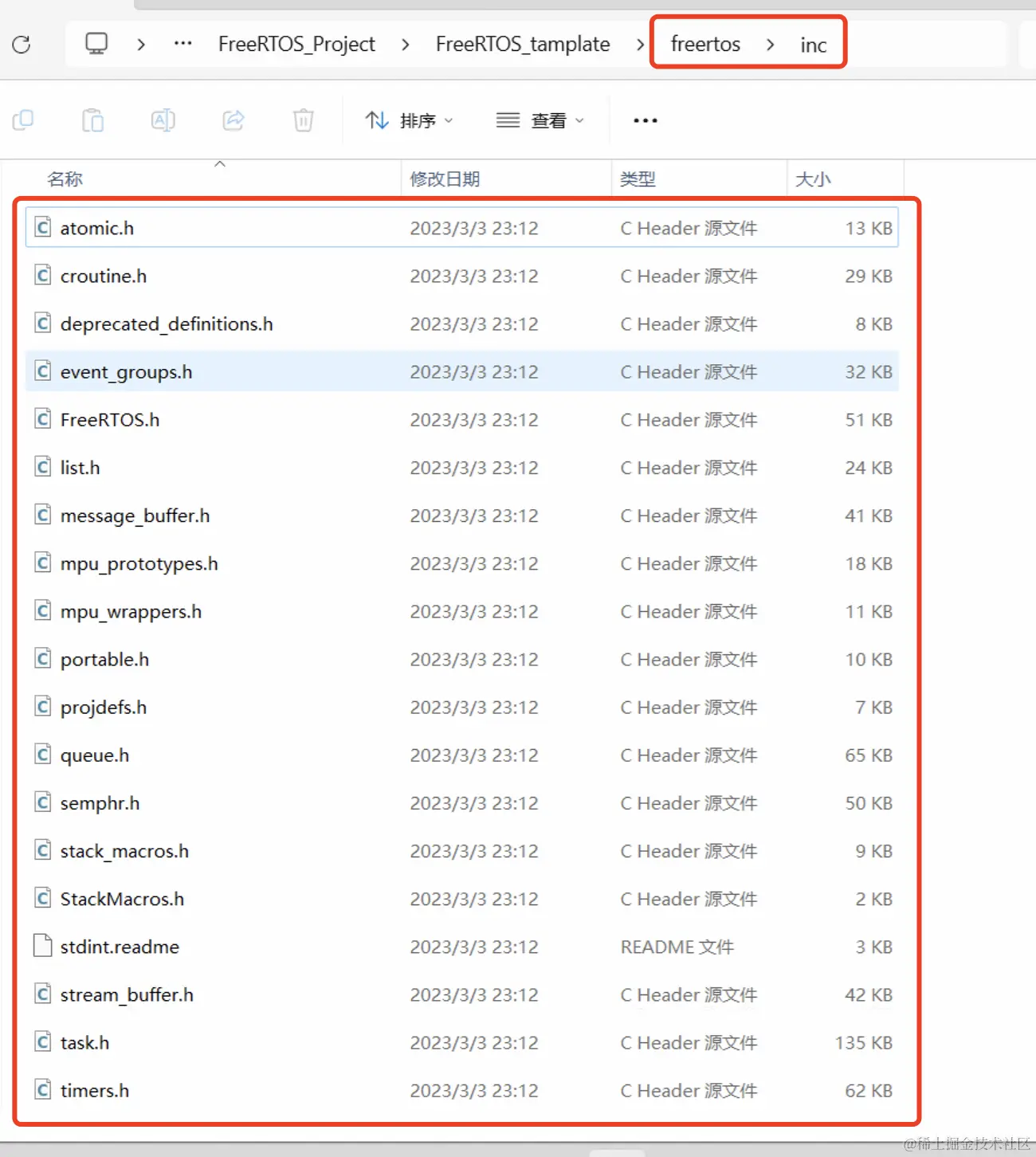Select the file name portable.h
This screenshot has width=1036, height=1157.
point(105,660)
